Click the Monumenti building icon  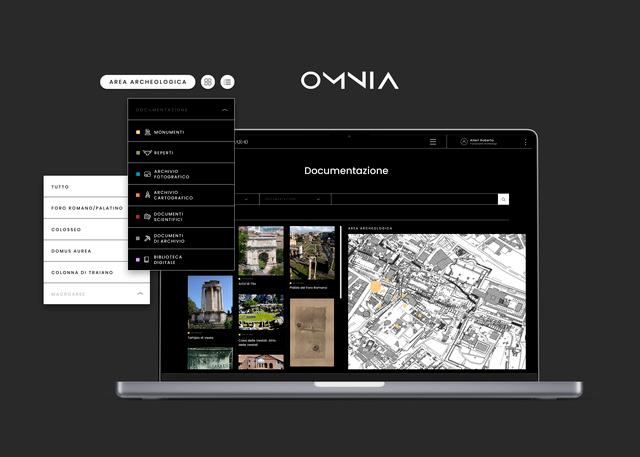(148, 132)
